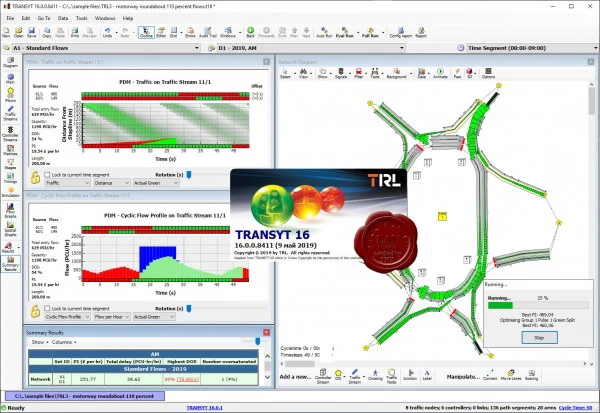Open Flows (OD) from the left sidebar

10,95
